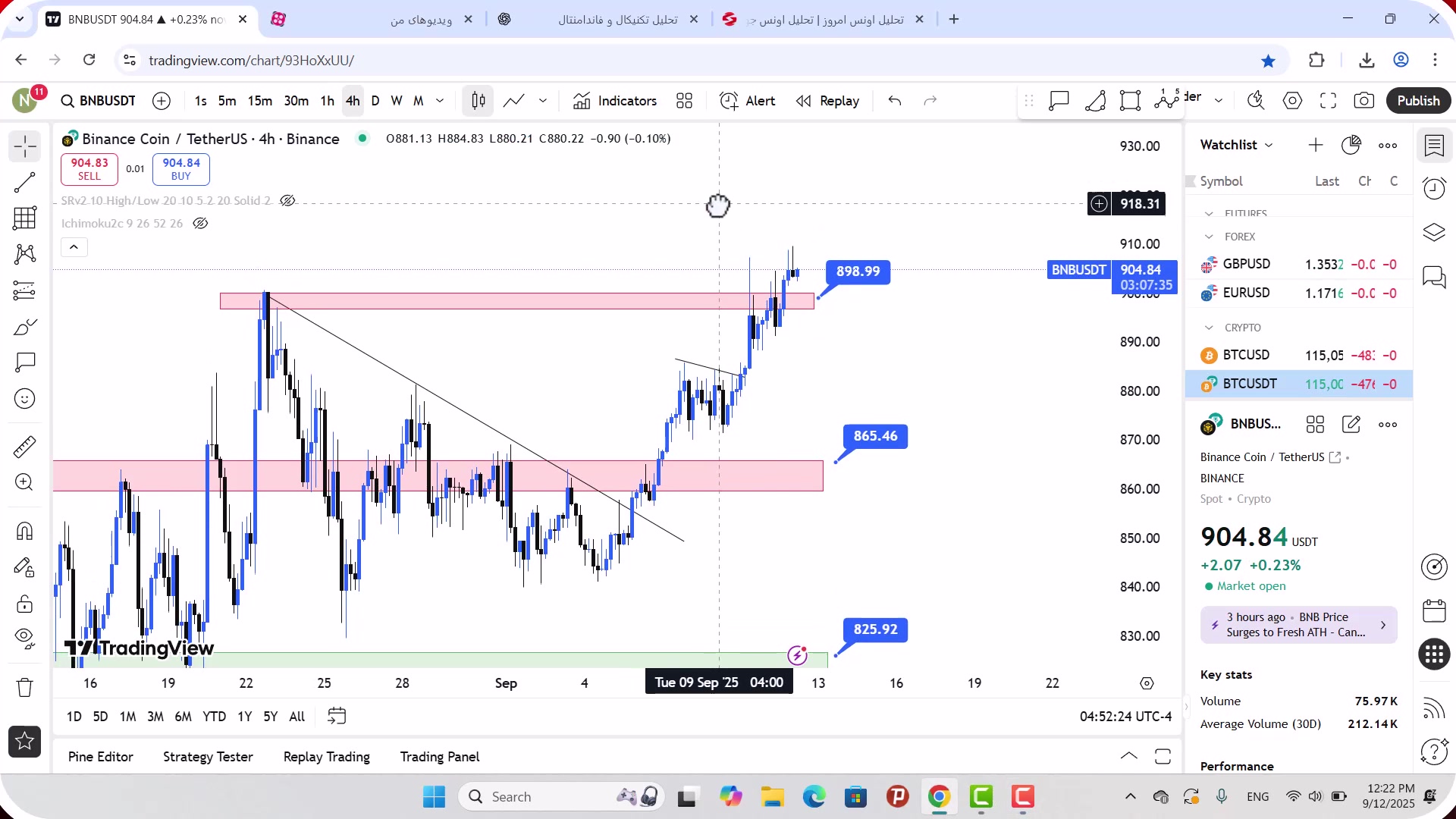Collapse the CRYPTO watchlist section
1456x819 pixels.
[x=1209, y=328]
